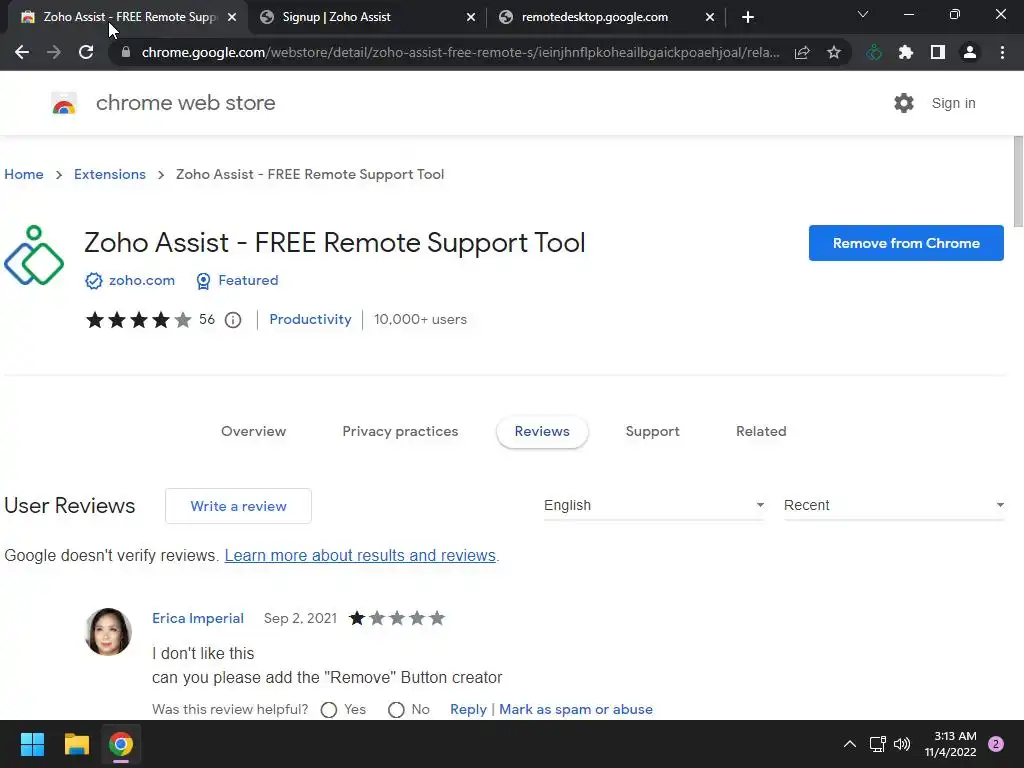Open the Privacy practices tab
Image resolution: width=1024 pixels, height=768 pixels.
pos(400,432)
